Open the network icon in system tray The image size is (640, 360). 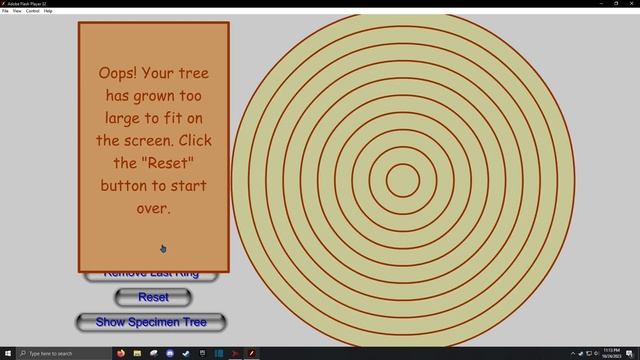(589, 353)
